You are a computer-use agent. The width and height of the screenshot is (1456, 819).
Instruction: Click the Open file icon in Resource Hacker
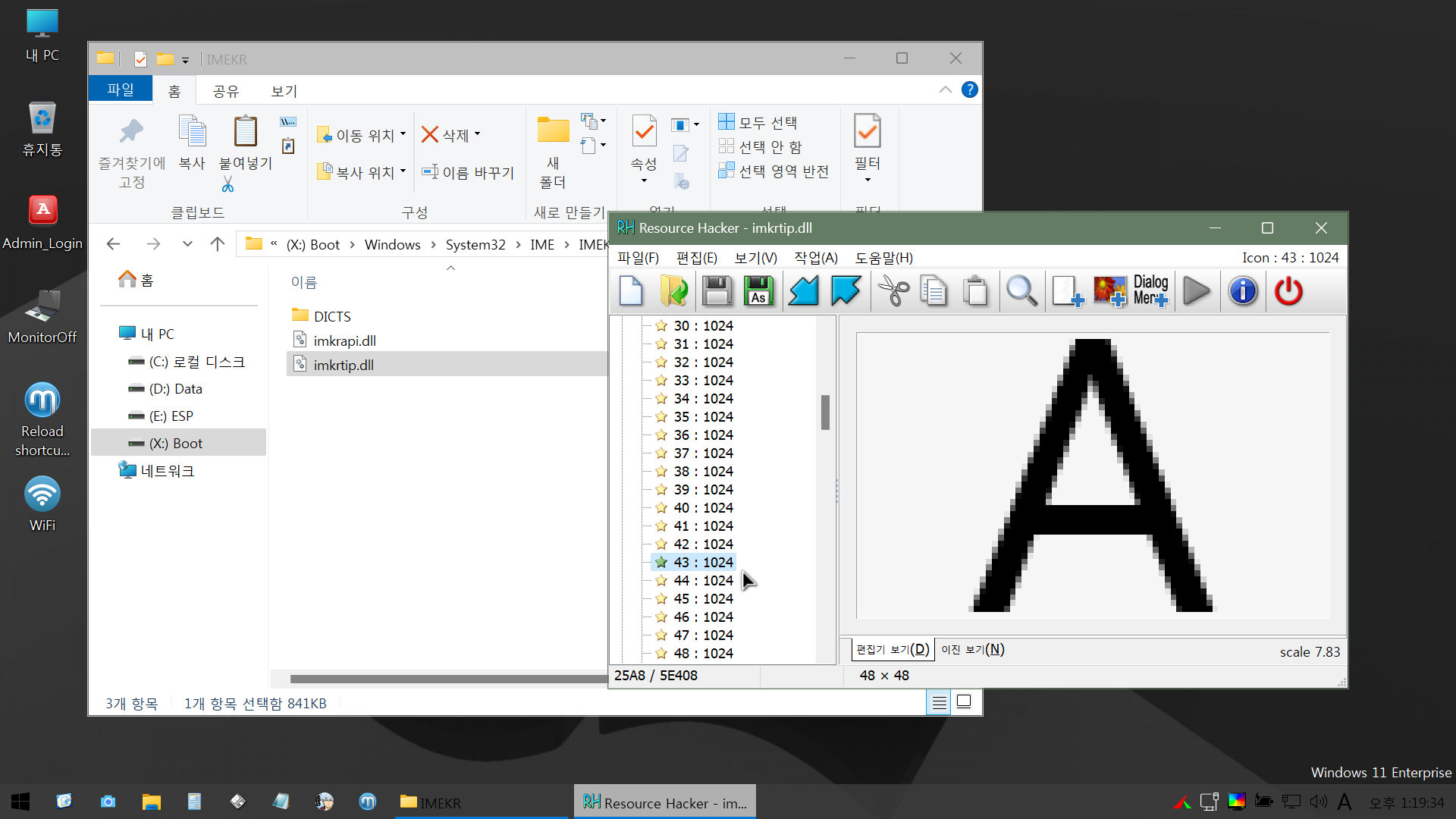click(x=673, y=291)
